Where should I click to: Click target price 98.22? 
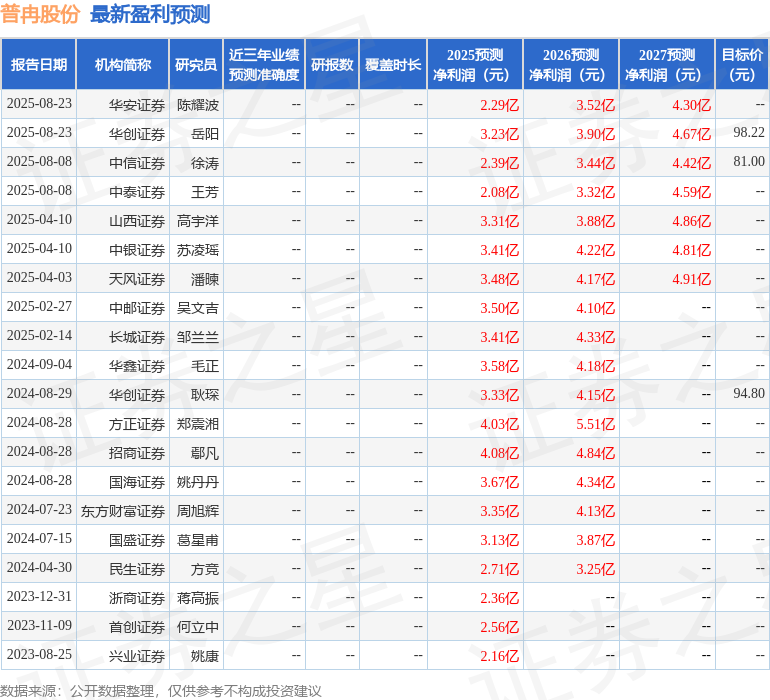click(749, 132)
